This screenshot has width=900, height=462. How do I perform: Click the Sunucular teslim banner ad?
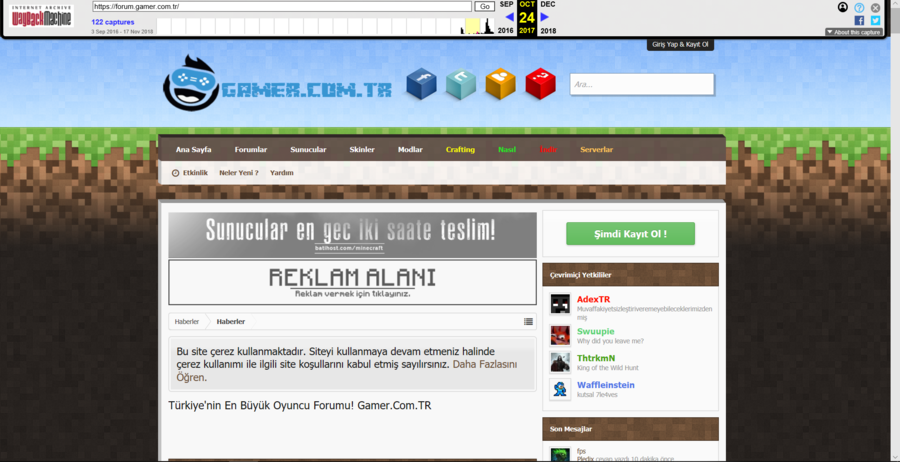coord(352,235)
